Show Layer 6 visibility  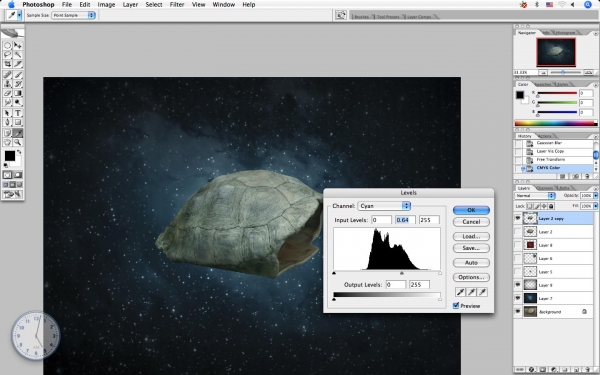[x=518, y=258]
